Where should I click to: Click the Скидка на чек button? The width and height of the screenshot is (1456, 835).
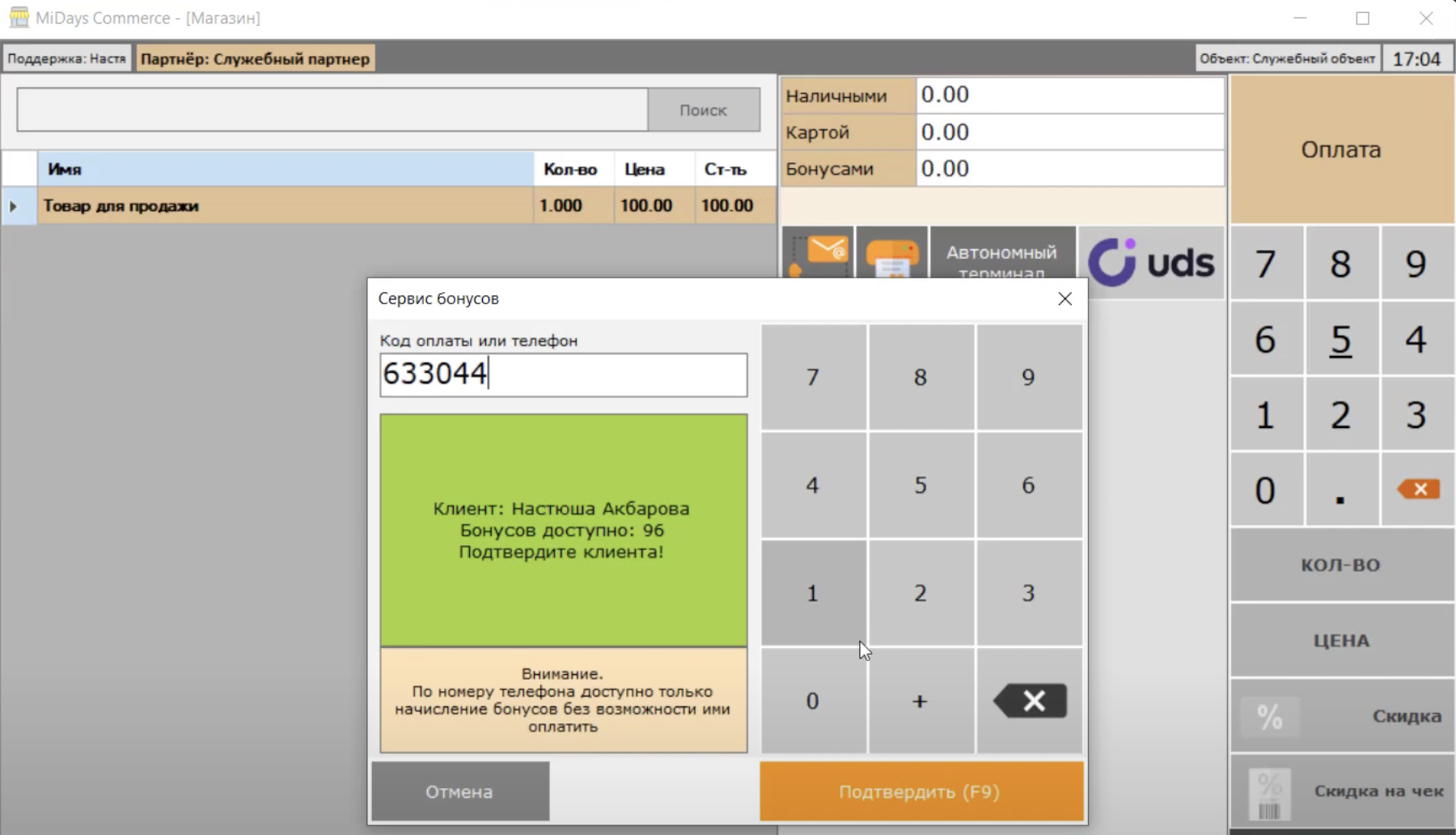pyautogui.click(x=1342, y=791)
